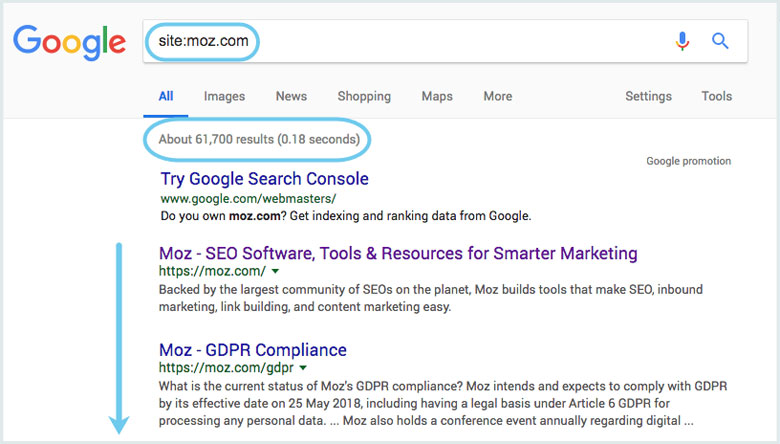
Task: Expand the More search menu
Action: (x=497, y=96)
